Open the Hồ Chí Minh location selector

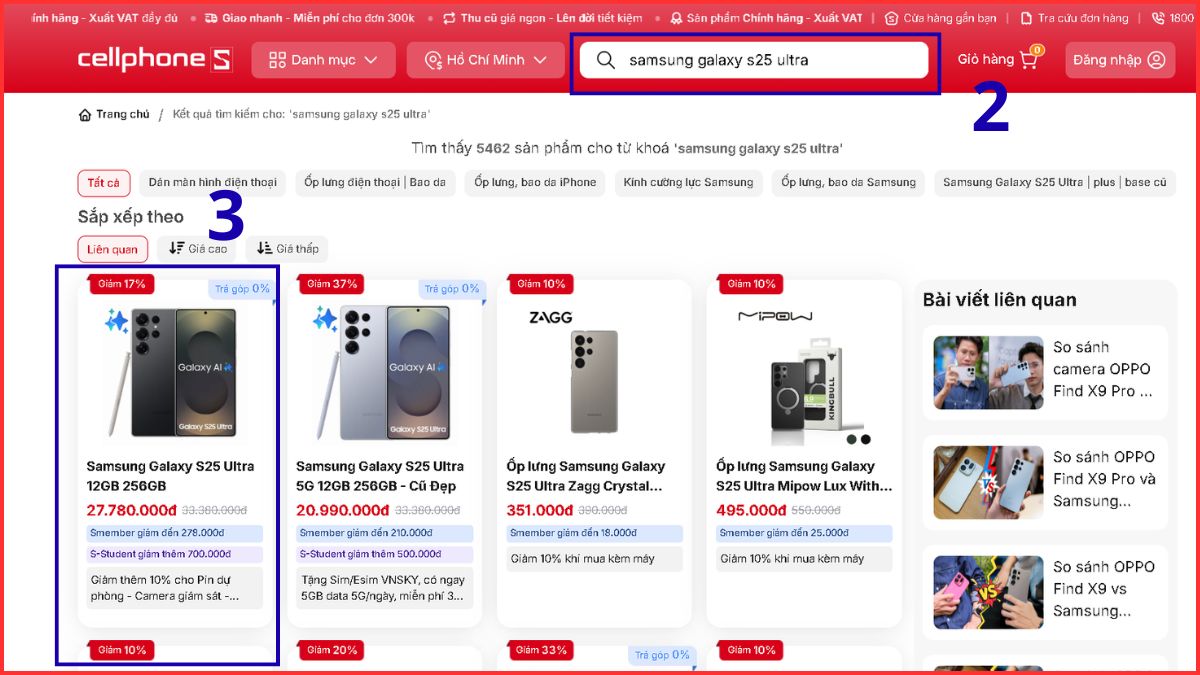(487, 60)
